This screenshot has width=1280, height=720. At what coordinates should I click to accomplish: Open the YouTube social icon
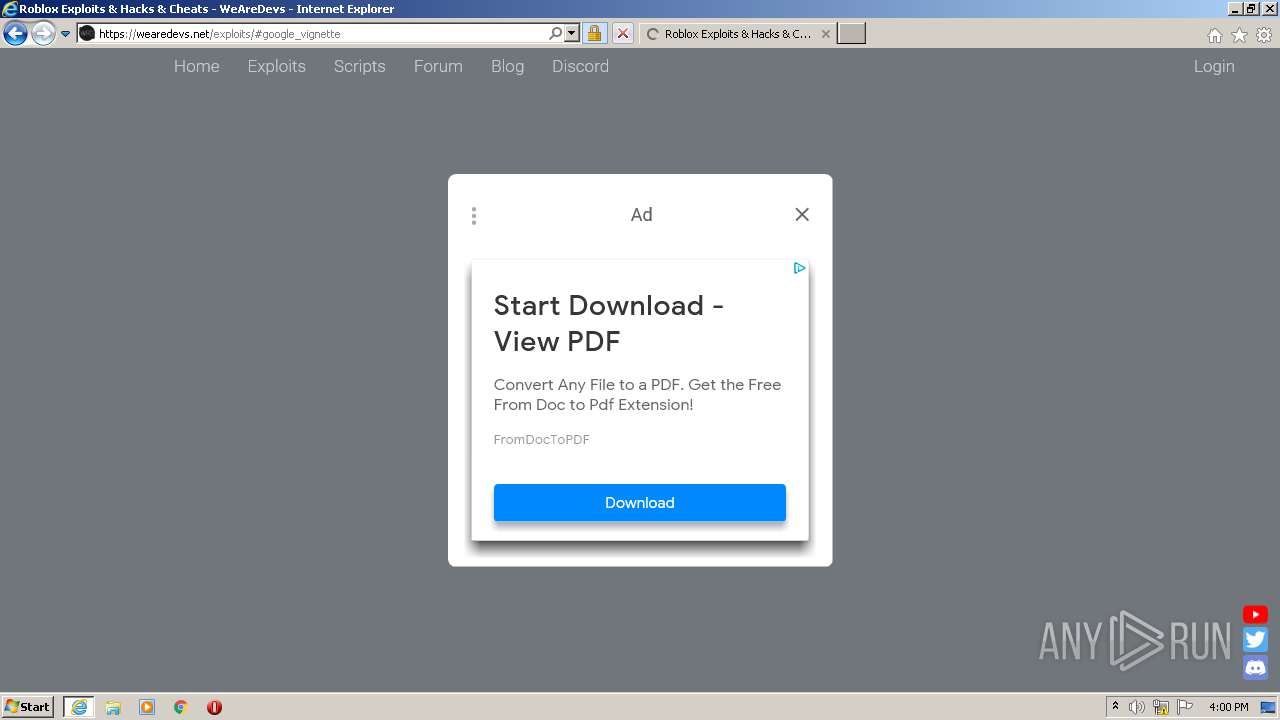pos(1255,614)
